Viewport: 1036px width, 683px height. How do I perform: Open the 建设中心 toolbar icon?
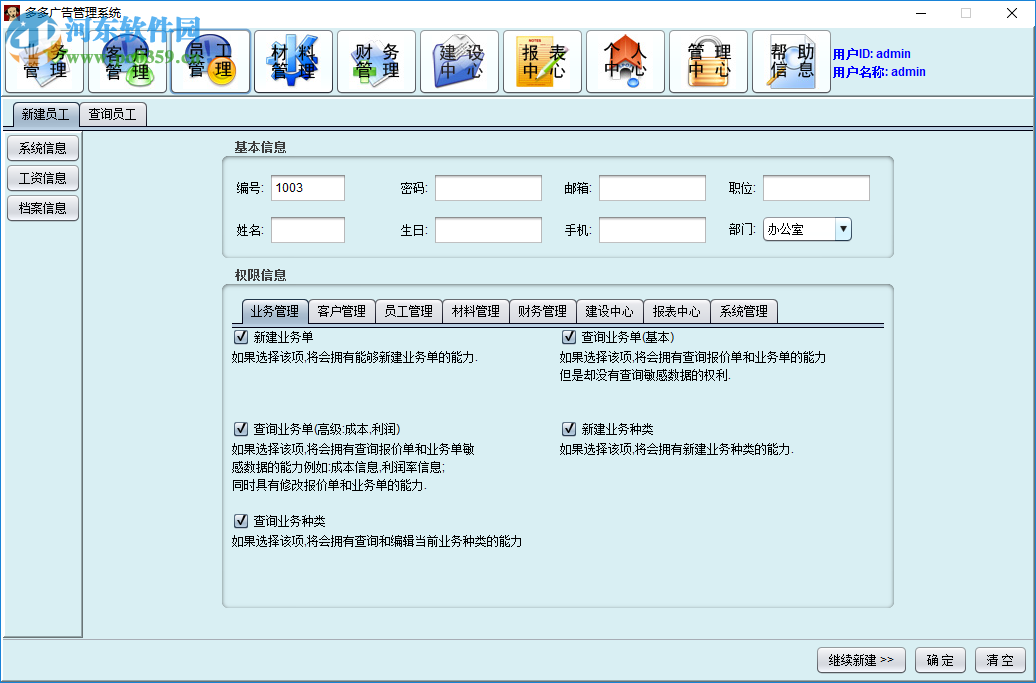[x=459, y=61]
